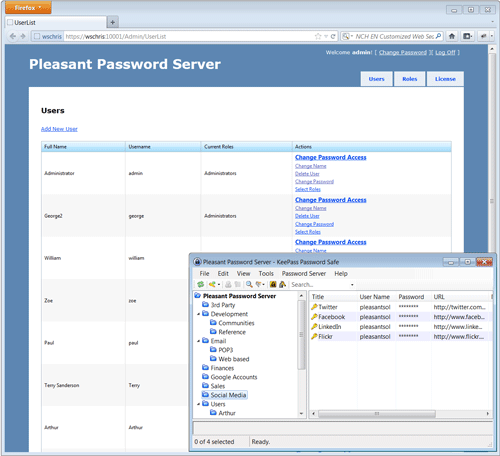Click the Firefox back arrow
This screenshot has width=500, height=456.
click(13, 36)
